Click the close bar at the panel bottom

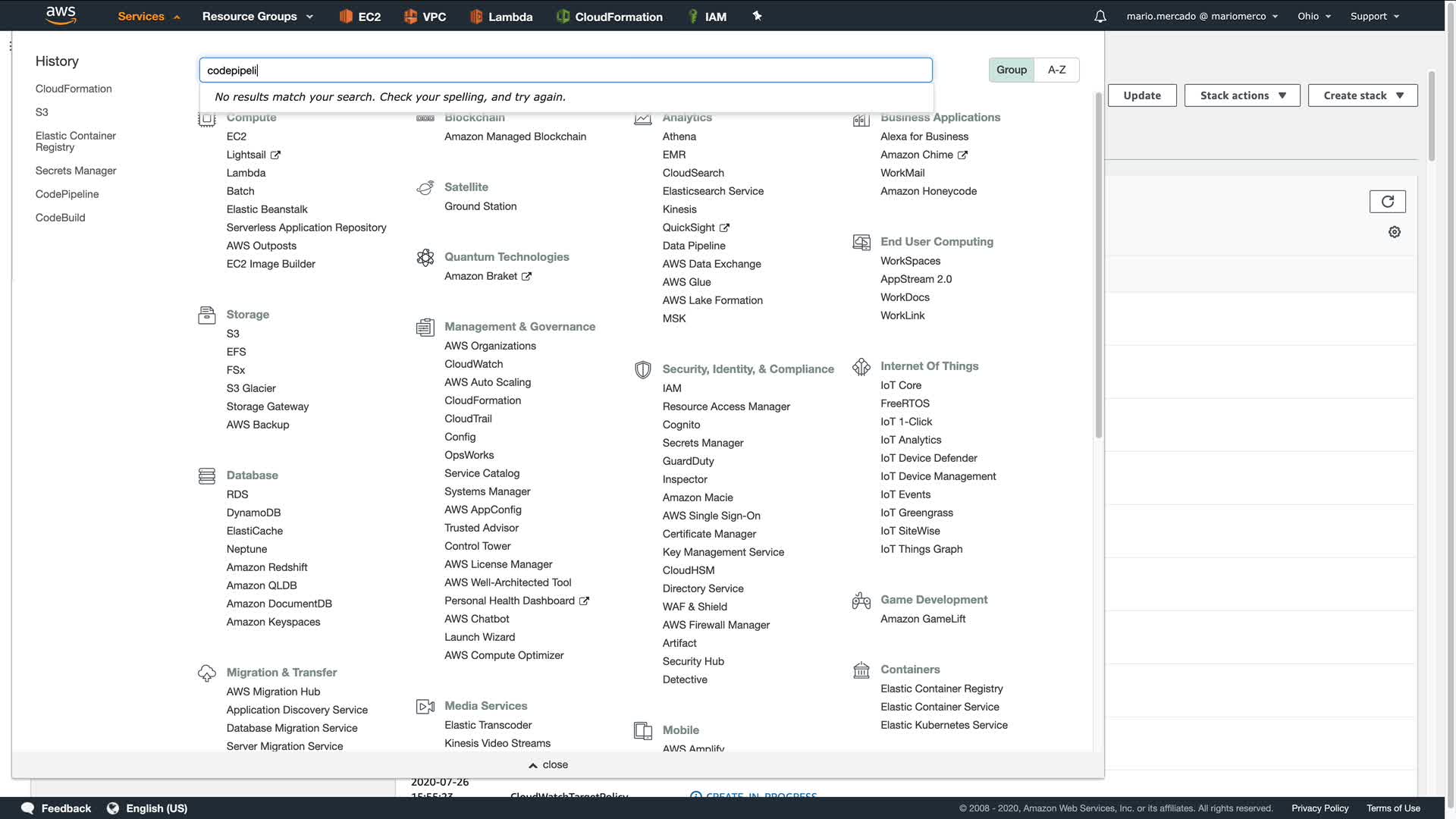tap(548, 764)
